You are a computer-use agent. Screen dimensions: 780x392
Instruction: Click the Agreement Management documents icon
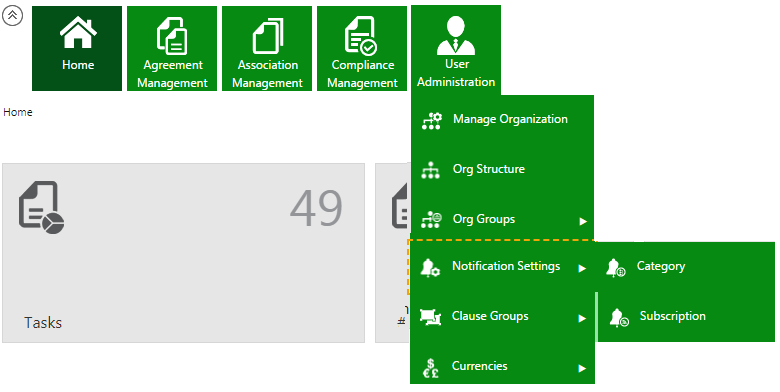pos(172,35)
